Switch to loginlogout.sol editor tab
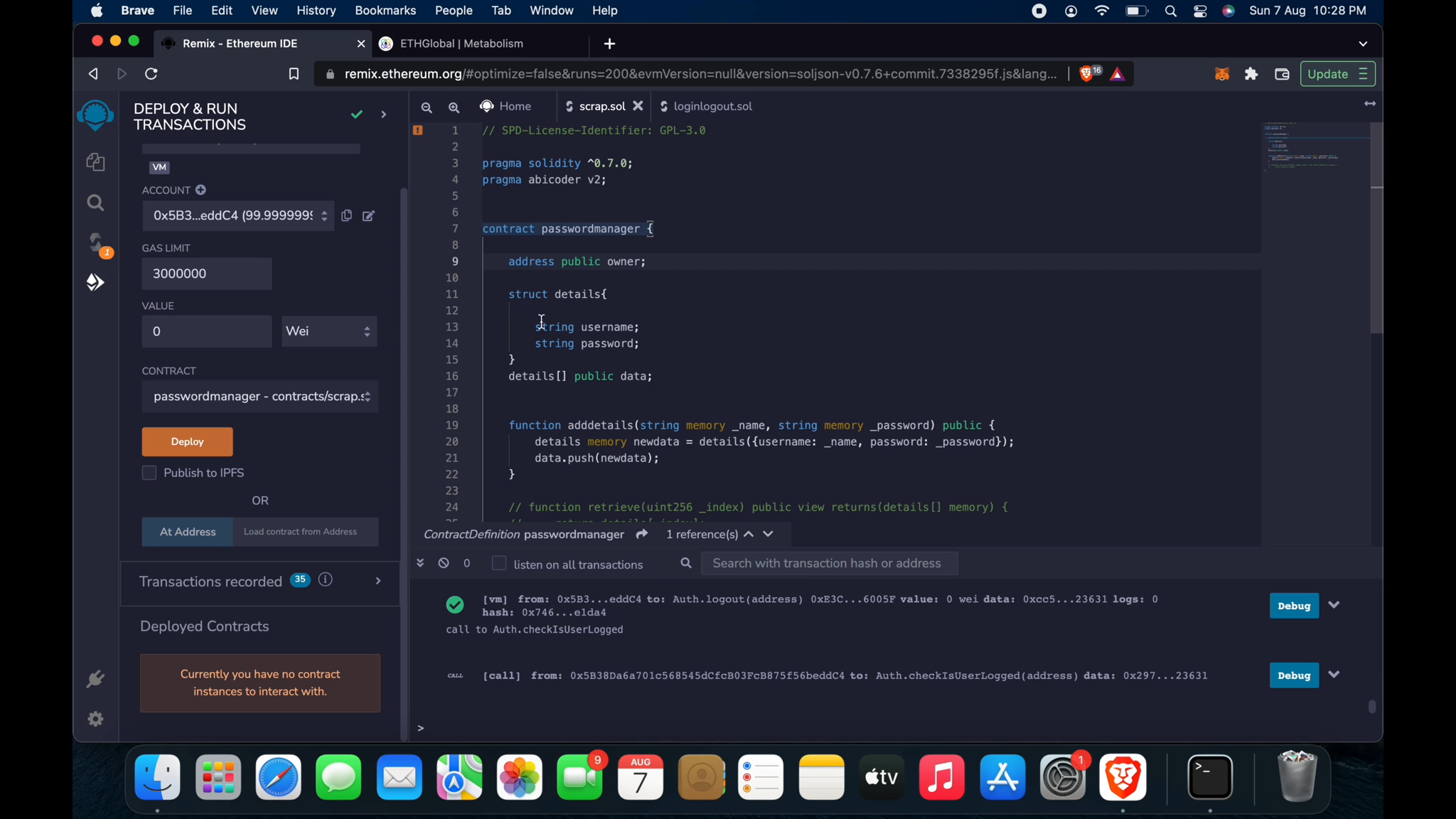Image resolution: width=1456 pixels, height=819 pixels. (x=707, y=107)
